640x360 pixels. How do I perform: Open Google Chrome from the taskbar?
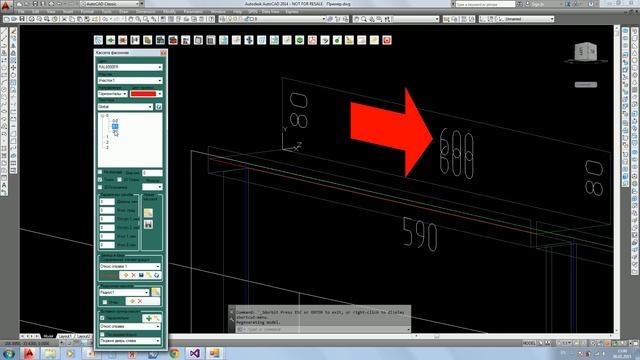coord(174,353)
